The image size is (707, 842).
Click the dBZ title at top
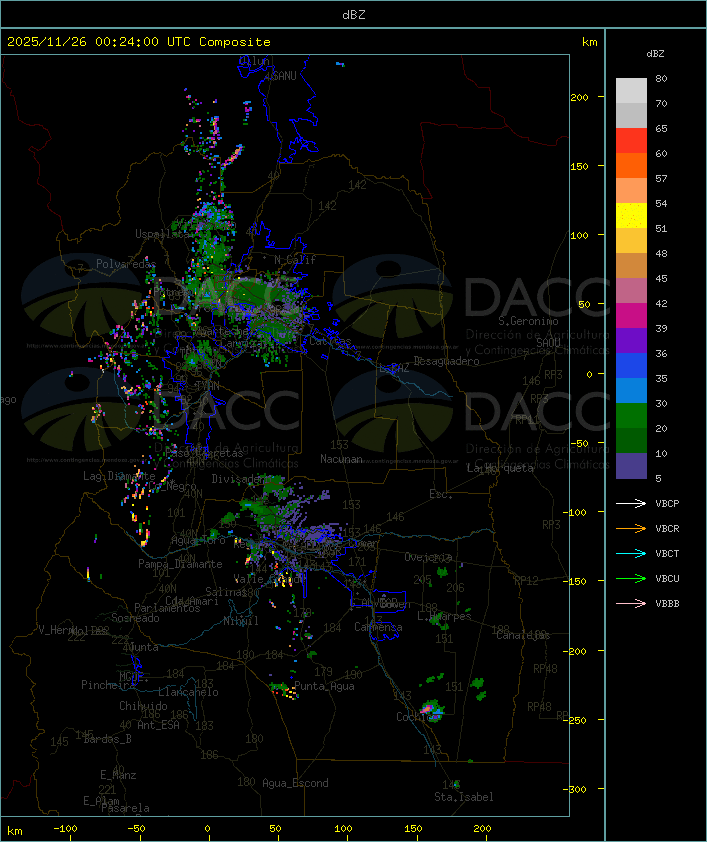(354, 15)
